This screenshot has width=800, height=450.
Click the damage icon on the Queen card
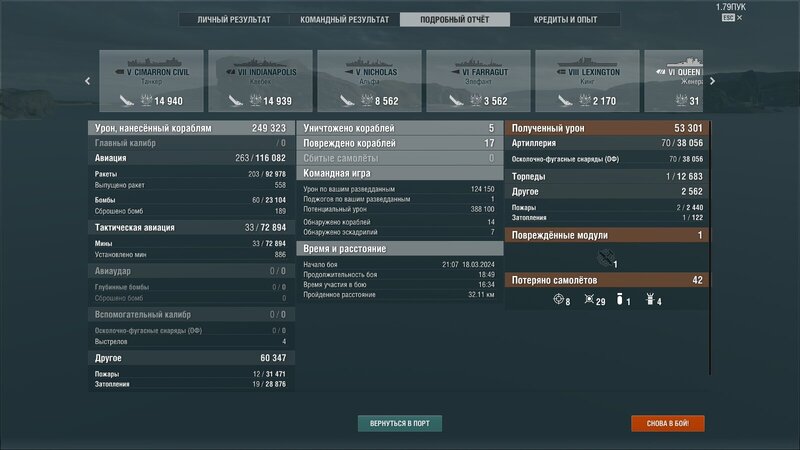coord(681,101)
